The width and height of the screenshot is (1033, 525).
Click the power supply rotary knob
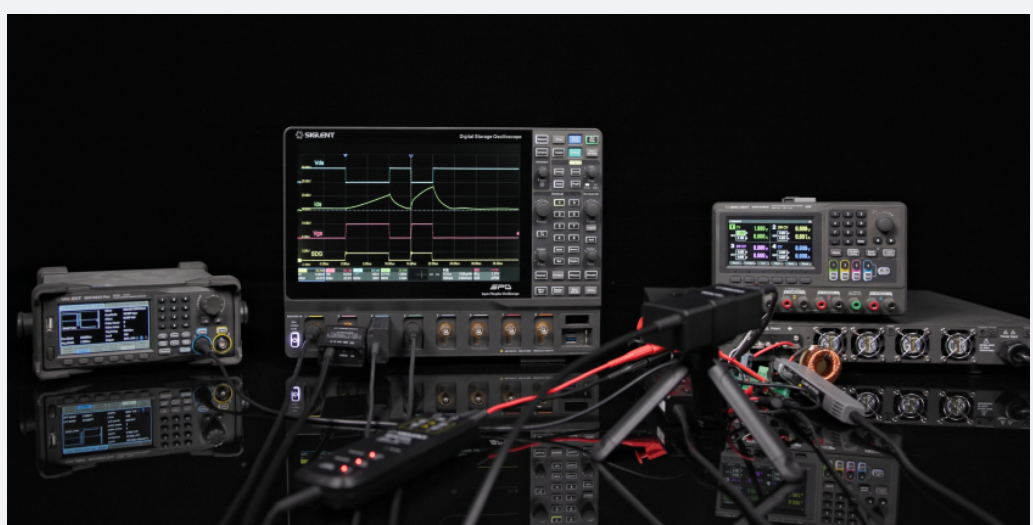pyautogui.click(x=884, y=224)
